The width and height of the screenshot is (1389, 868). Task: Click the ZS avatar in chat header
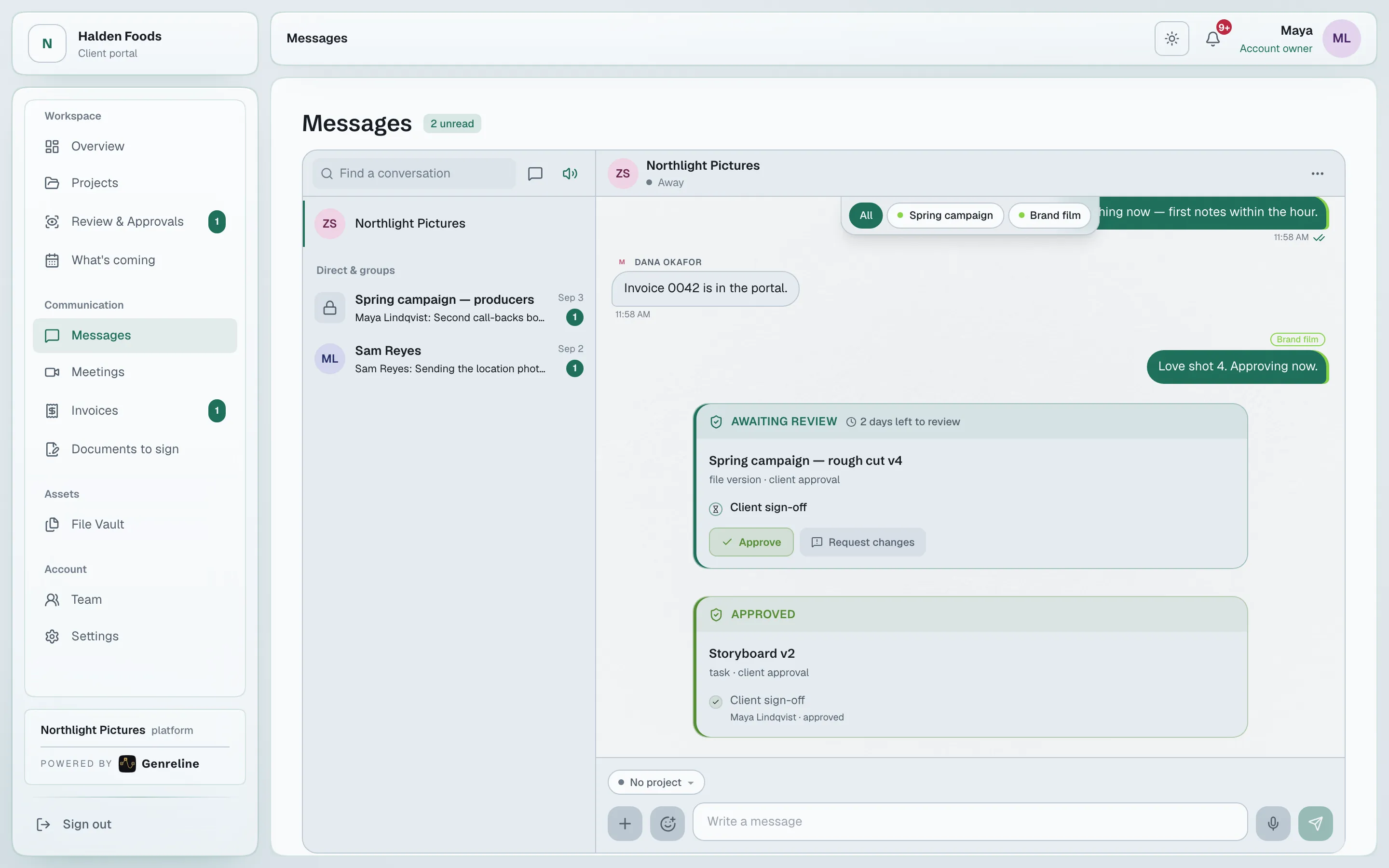tap(623, 174)
